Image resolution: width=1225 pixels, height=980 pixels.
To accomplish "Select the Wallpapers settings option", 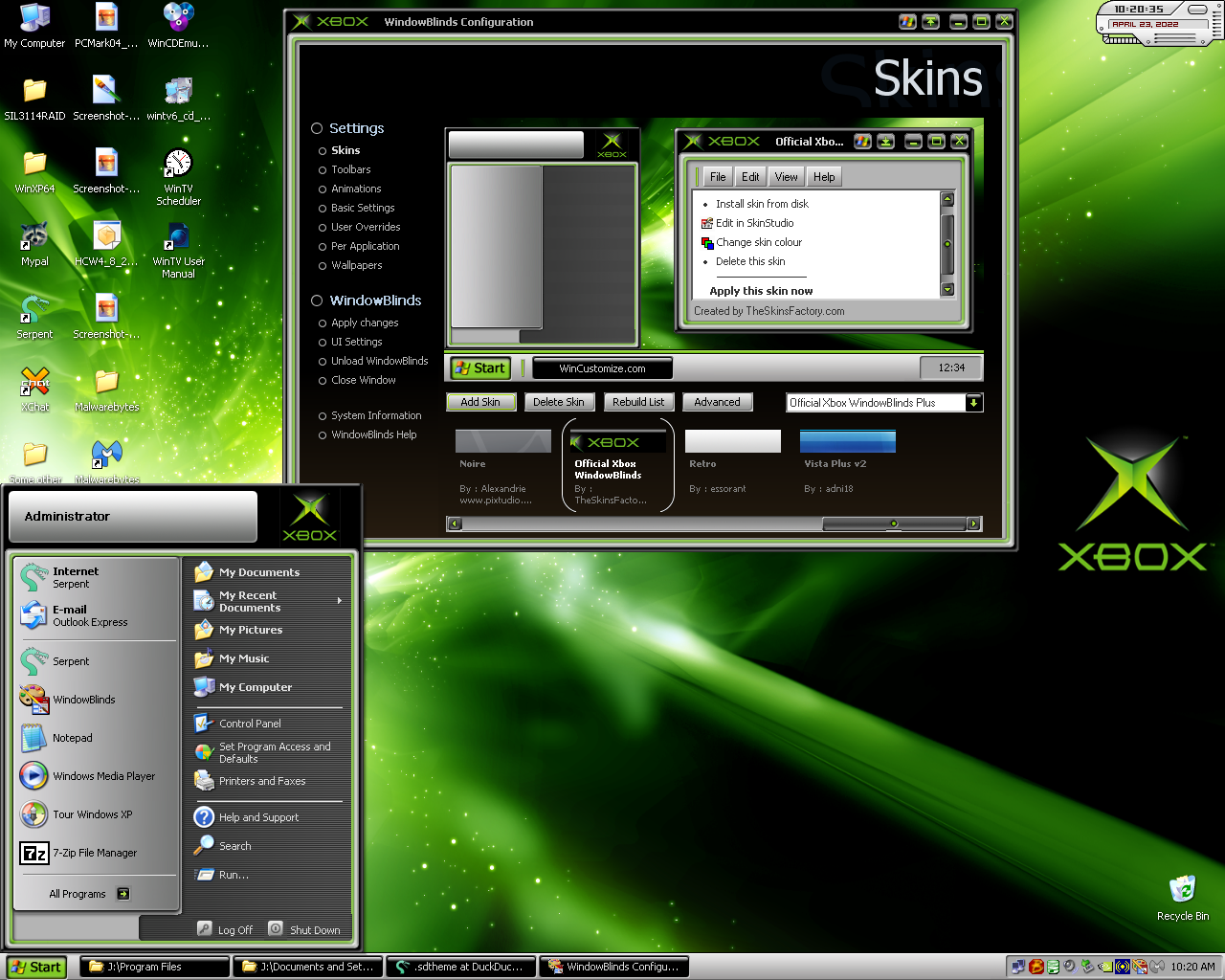I will click(x=356, y=265).
